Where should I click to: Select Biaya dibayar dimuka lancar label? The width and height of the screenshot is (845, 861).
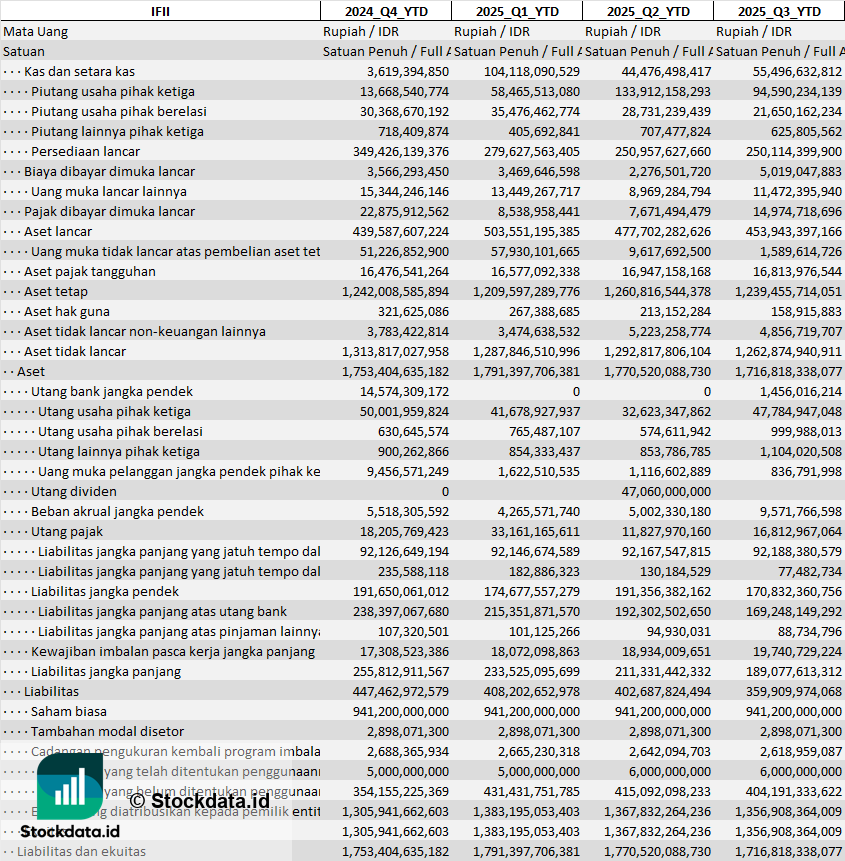tap(109, 172)
